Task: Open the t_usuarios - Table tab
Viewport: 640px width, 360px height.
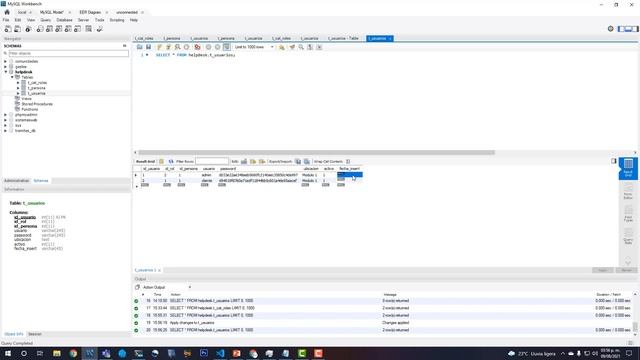Action: tap(343, 38)
